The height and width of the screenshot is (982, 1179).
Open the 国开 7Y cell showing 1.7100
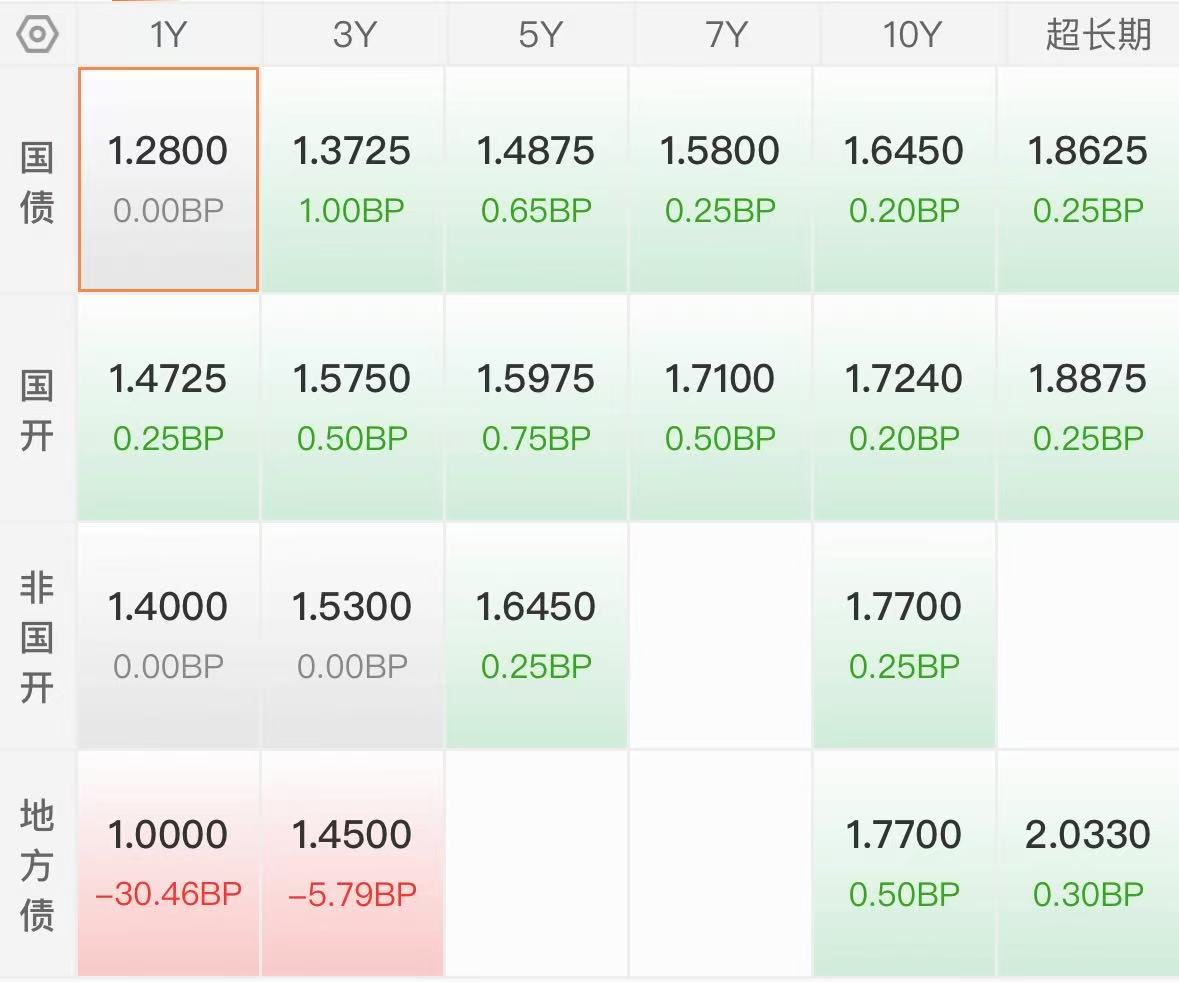point(720,407)
